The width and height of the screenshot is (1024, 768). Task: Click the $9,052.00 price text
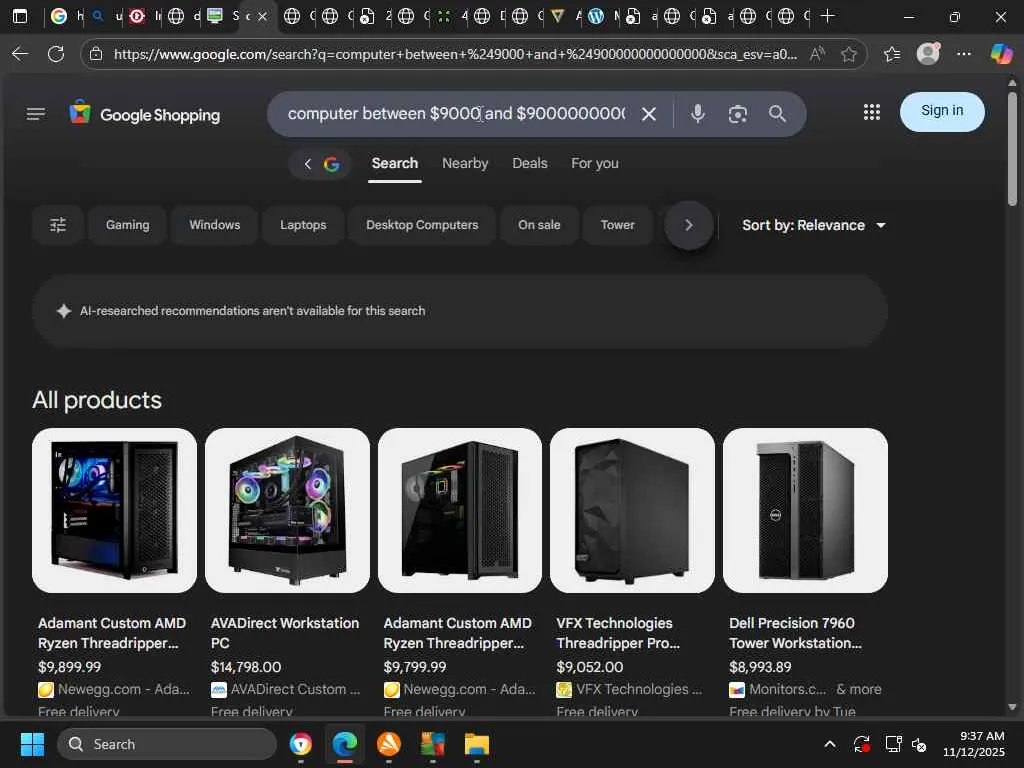[x=590, y=667]
